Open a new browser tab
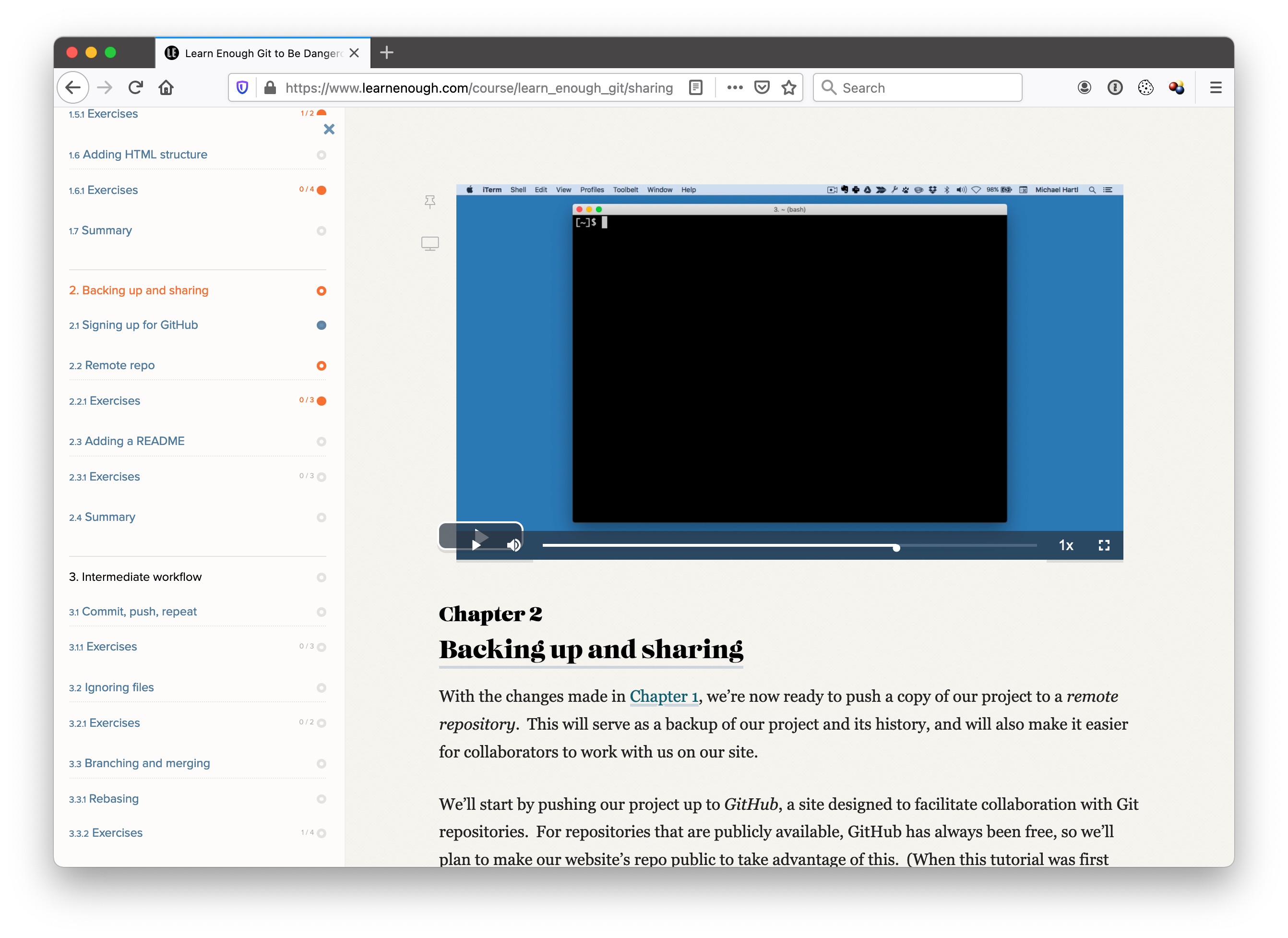The height and width of the screenshot is (938, 1288). pyautogui.click(x=387, y=53)
